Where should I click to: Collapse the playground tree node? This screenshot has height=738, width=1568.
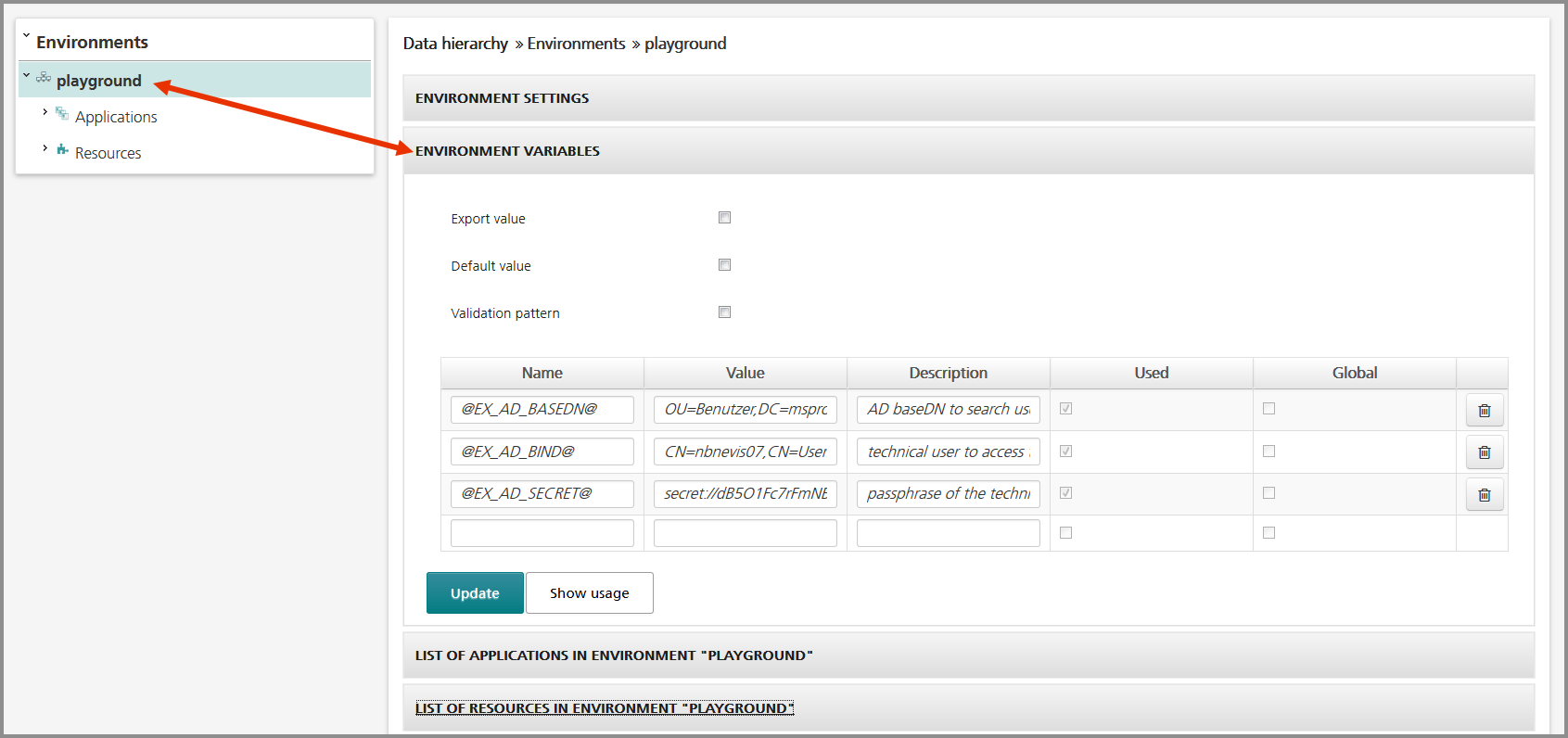click(26, 76)
